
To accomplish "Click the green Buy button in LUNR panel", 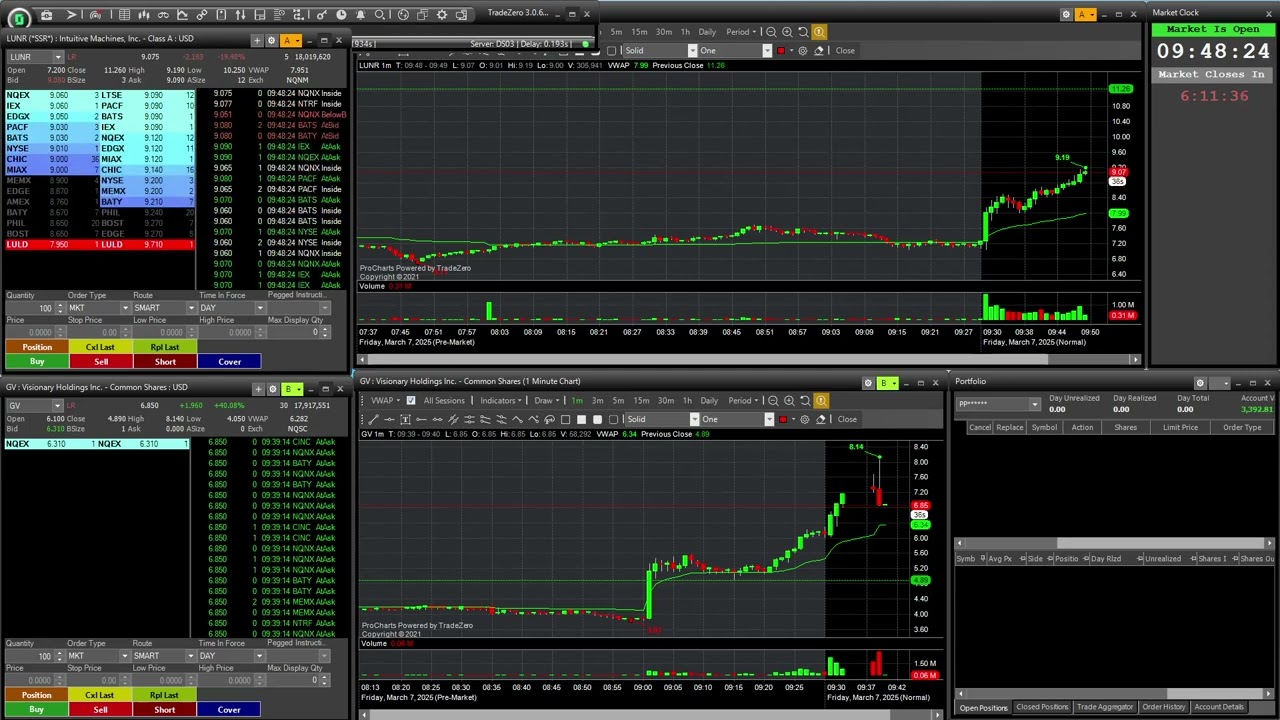I will 37,362.
